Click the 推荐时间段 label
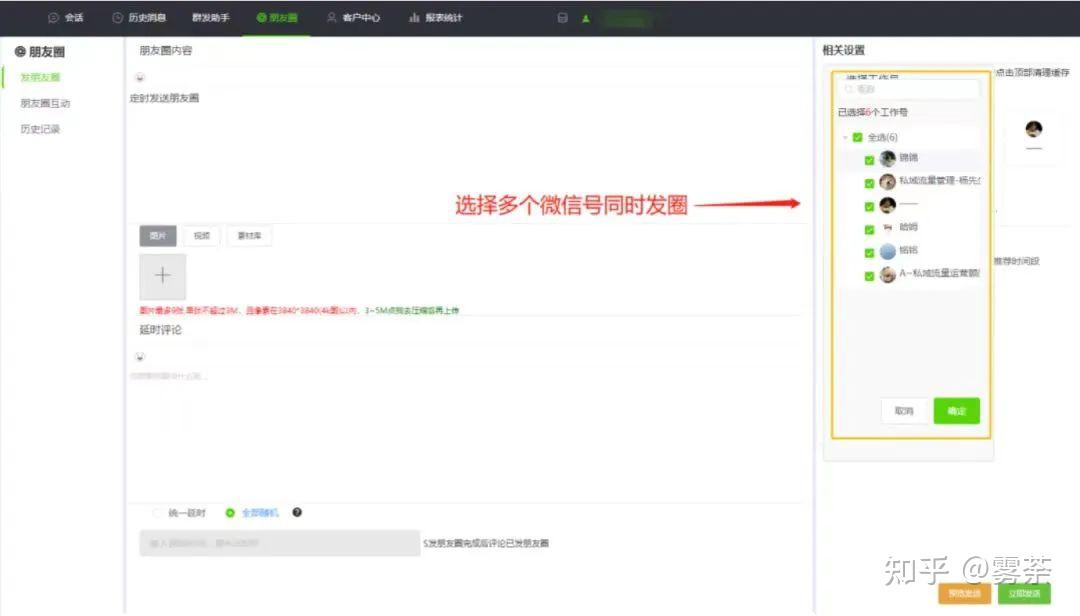 1017,261
